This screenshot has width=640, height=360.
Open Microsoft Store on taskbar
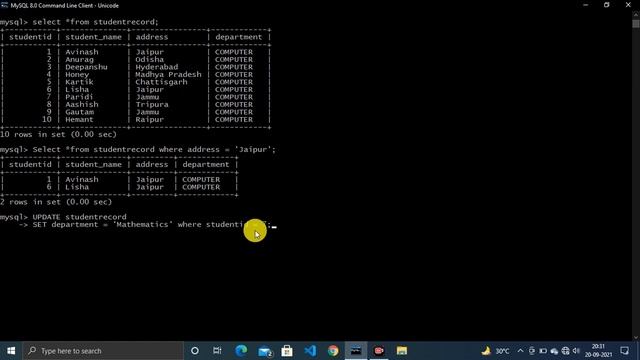(287, 351)
